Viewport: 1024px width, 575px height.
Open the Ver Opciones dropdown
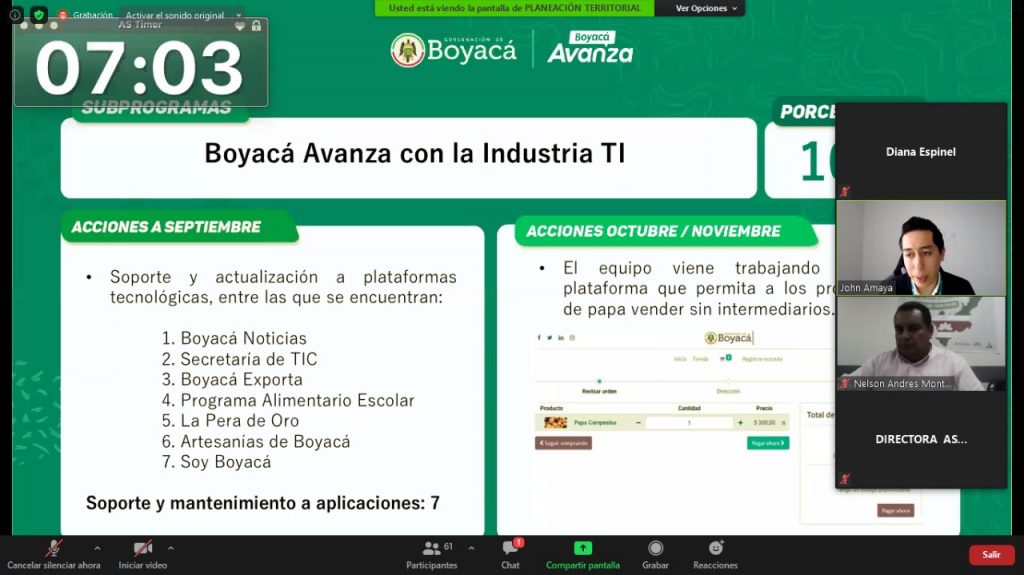click(706, 8)
